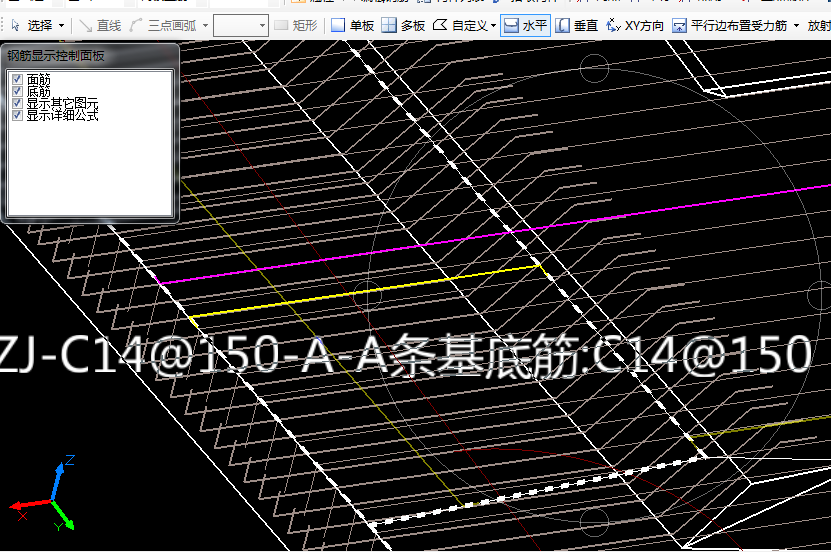The image size is (831, 552).
Task: Click the 钢筋显示控制面板 panel title bar
Action: point(90,56)
